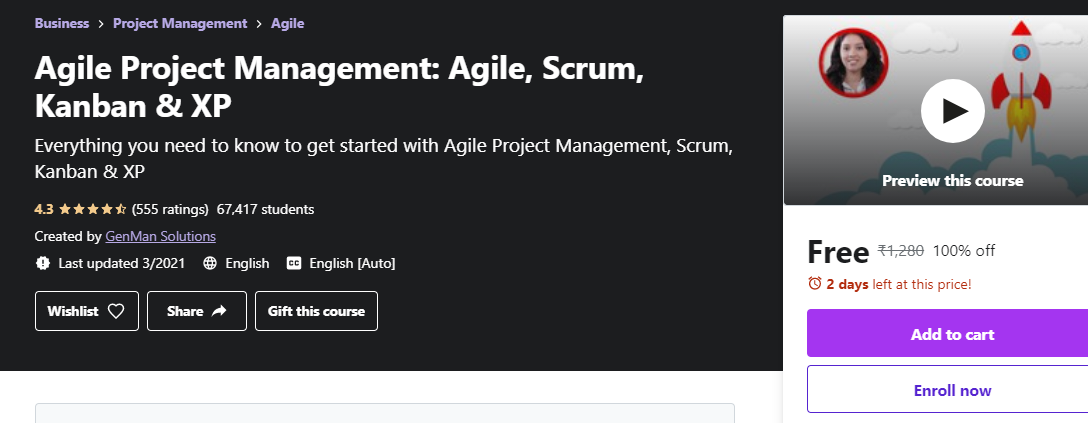Click the alarm clock icon by price
Viewport: 1088px width, 423px height.
coord(815,284)
